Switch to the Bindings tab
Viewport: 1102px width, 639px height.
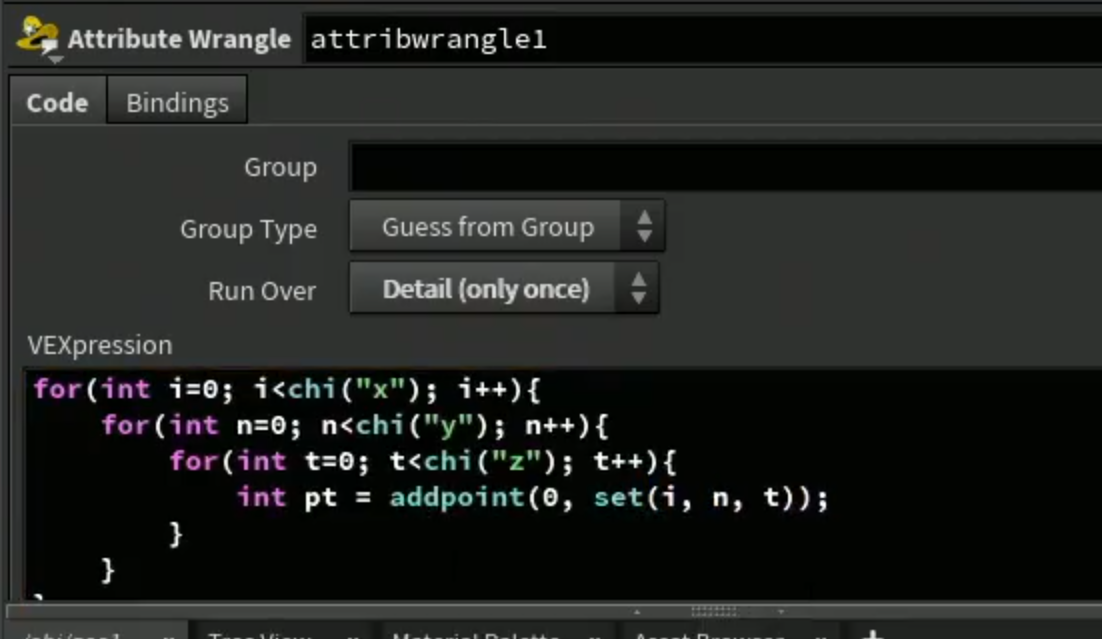[177, 103]
